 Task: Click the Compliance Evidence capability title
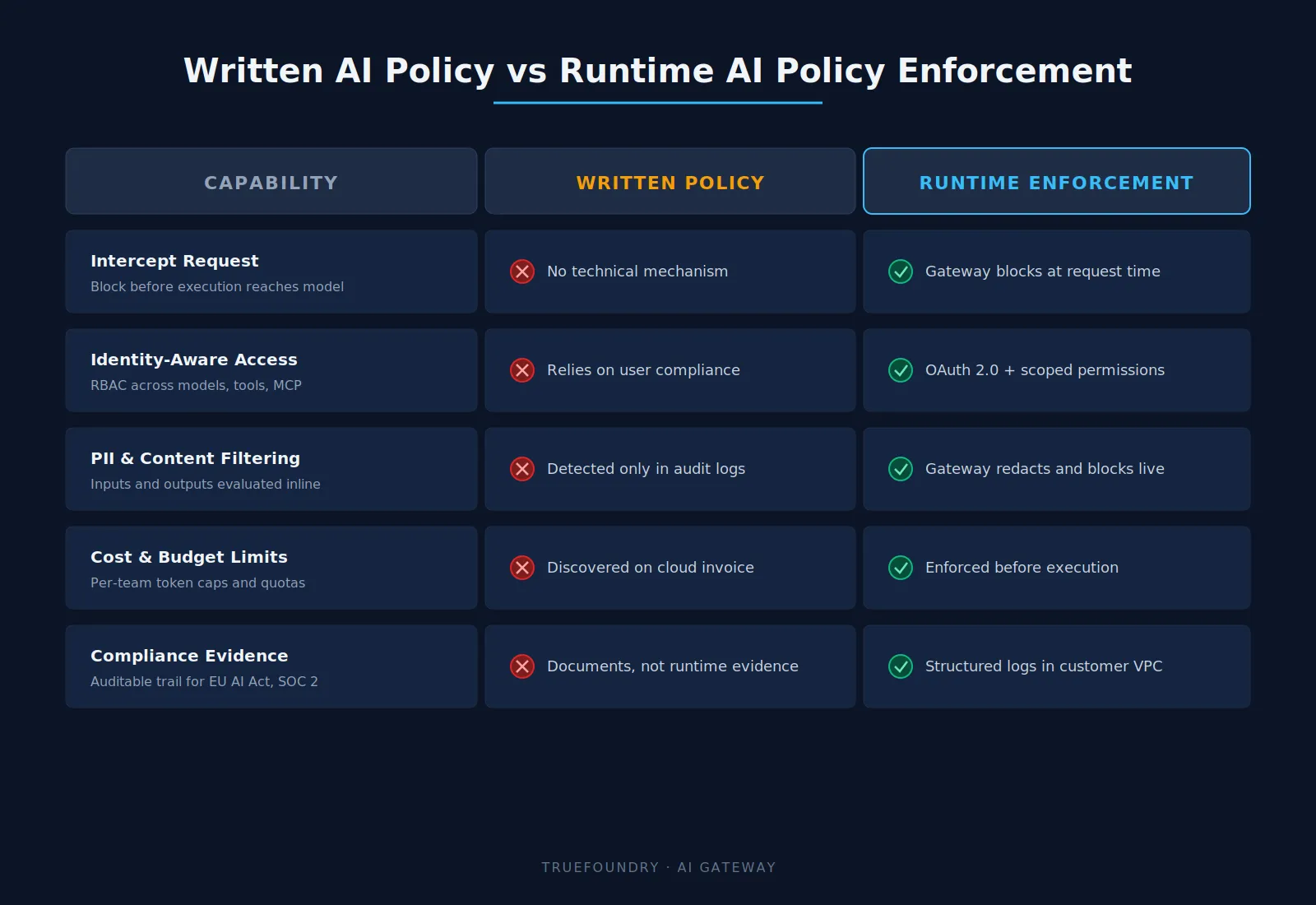189,656
